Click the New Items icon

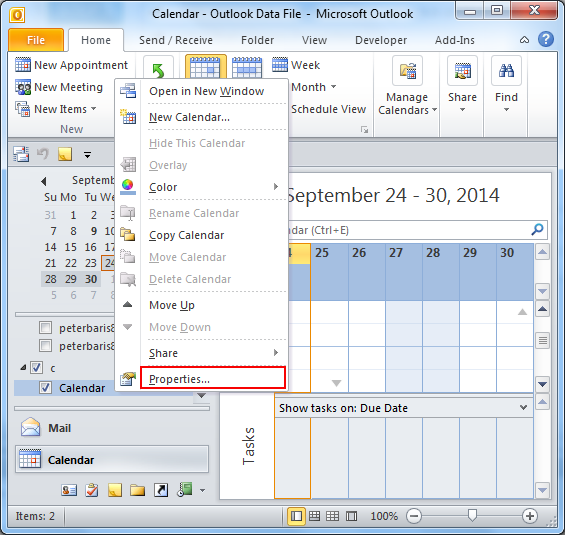[x=23, y=109]
